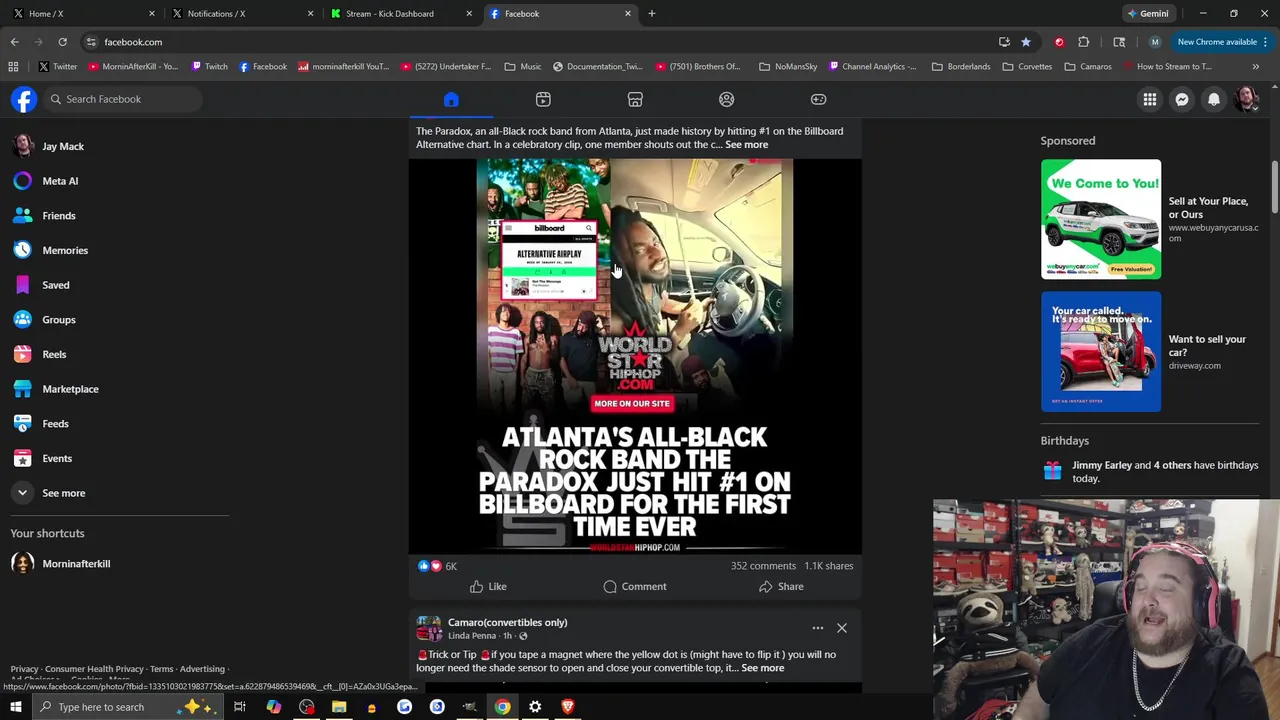Open Facebook Home feed icon
Image resolution: width=1280 pixels, height=720 pixels.
(x=451, y=99)
